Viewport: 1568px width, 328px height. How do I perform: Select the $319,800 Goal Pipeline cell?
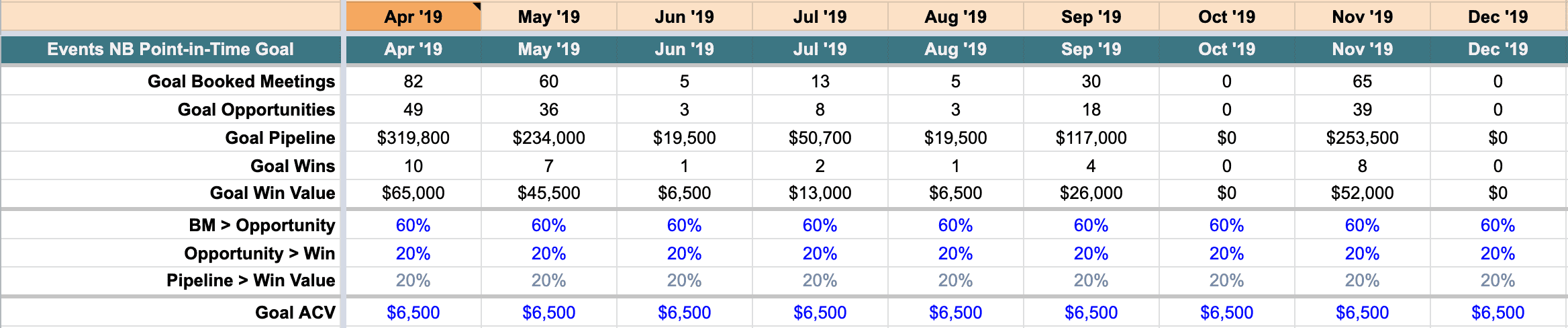[x=413, y=138]
